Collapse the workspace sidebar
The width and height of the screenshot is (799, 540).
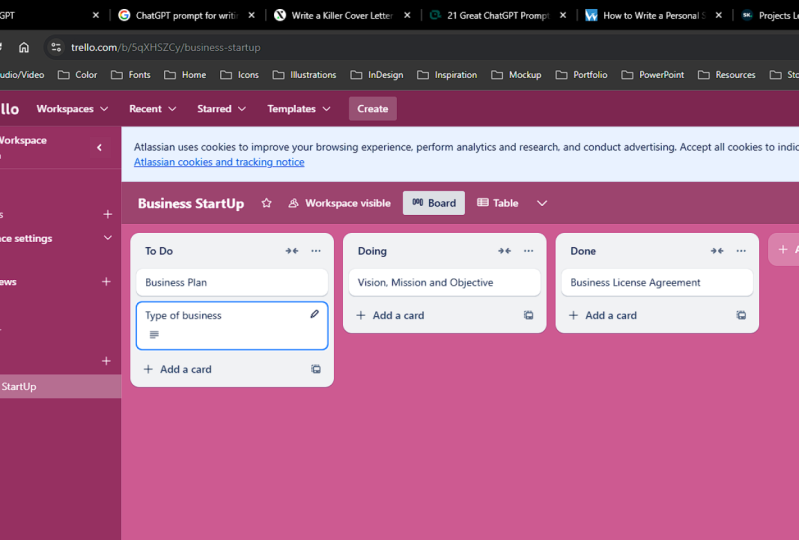tap(99, 148)
